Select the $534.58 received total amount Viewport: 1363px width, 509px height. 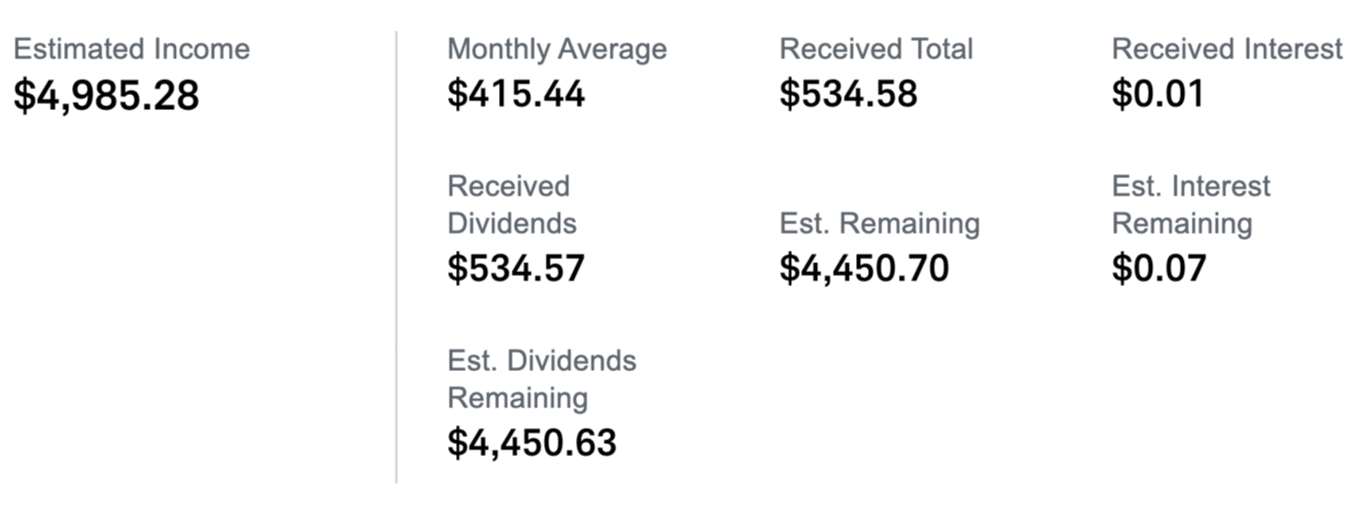point(848,94)
